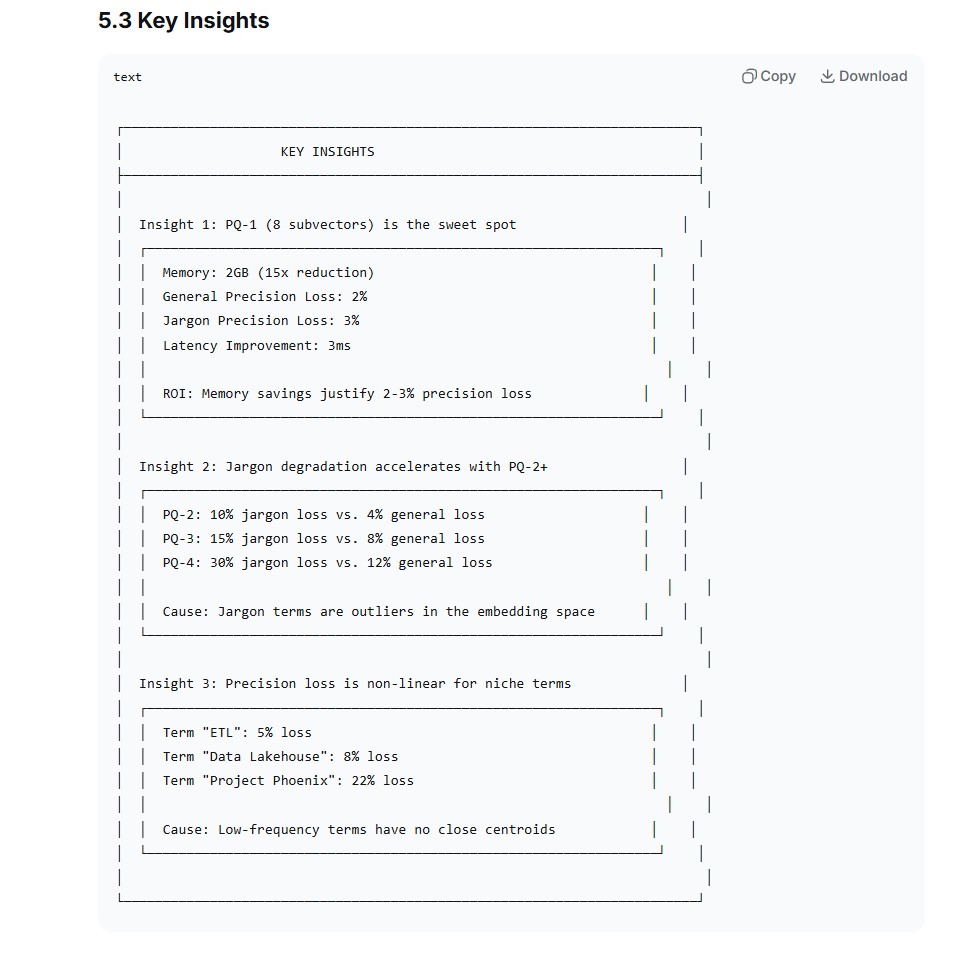This screenshot has width=979, height=960.
Task: Click Latency Improvement: 3ms line
Action: [x=257, y=346]
